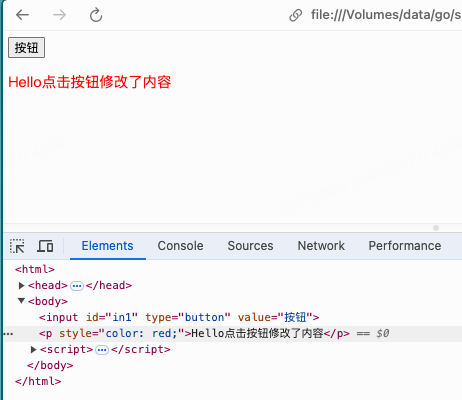The width and height of the screenshot is (462, 400).
Task: Select the </body> closing tag
Action: click(50, 365)
